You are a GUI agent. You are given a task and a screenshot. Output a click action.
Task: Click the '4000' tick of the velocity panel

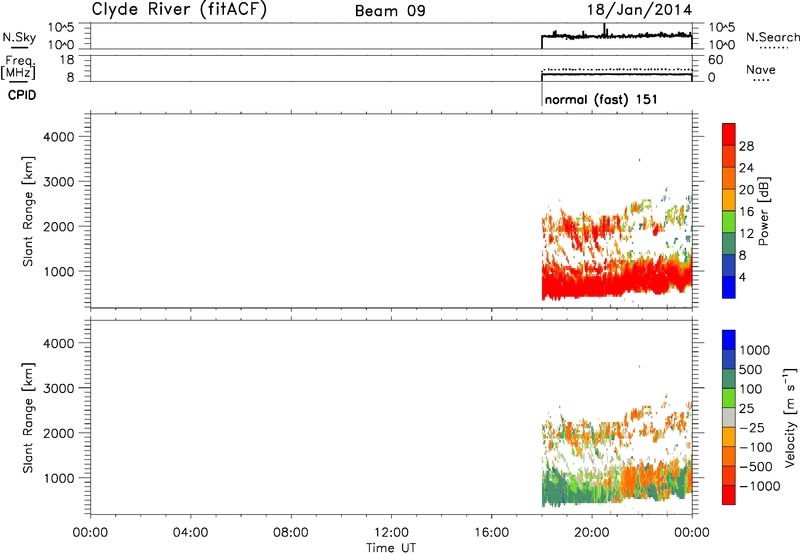pos(59,343)
